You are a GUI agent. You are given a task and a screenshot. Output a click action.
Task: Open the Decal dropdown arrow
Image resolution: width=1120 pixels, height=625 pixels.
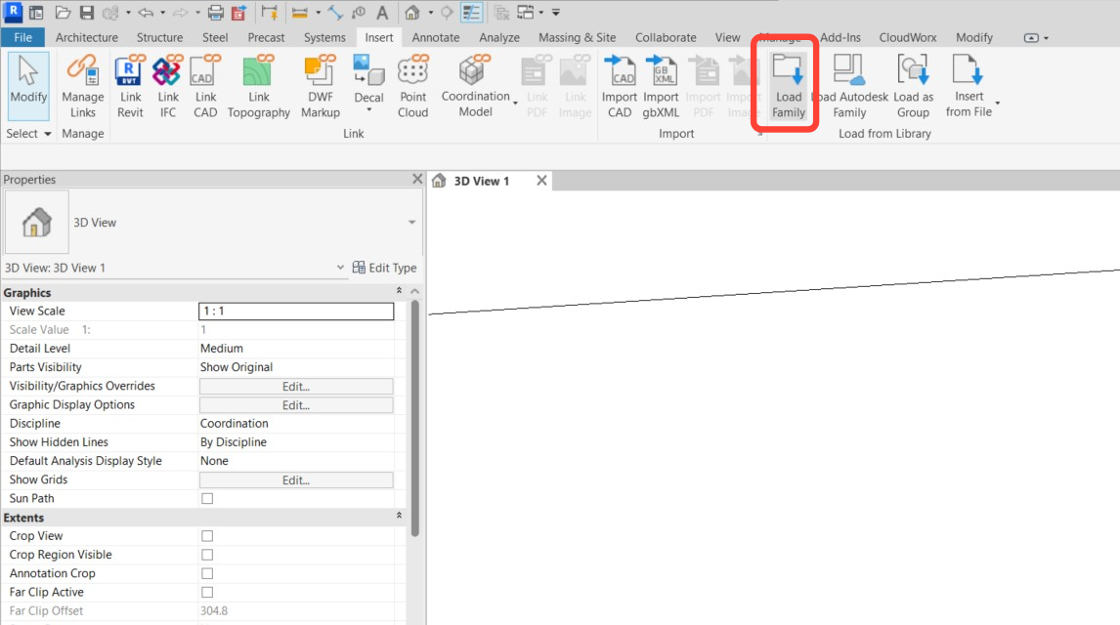click(x=369, y=110)
